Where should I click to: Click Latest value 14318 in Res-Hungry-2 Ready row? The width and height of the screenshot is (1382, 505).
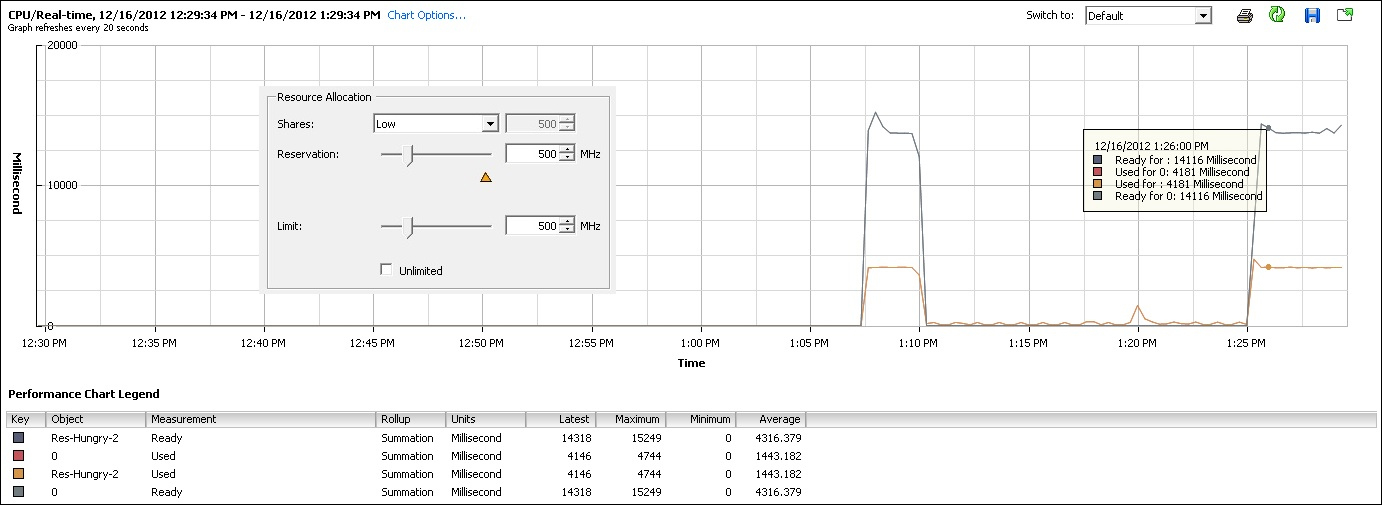tap(575, 438)
